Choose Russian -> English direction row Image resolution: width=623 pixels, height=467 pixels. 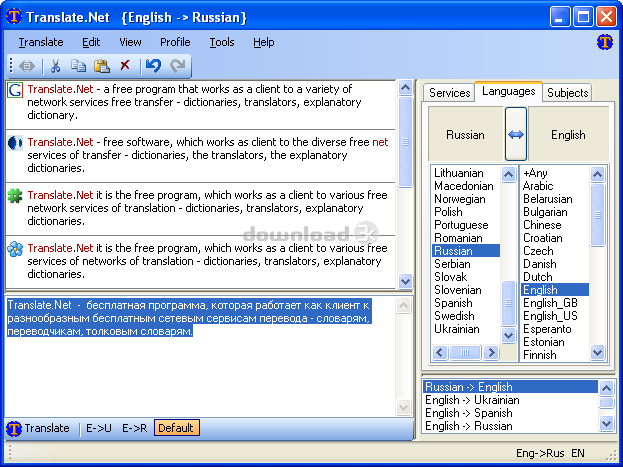[x=511, y=387]
